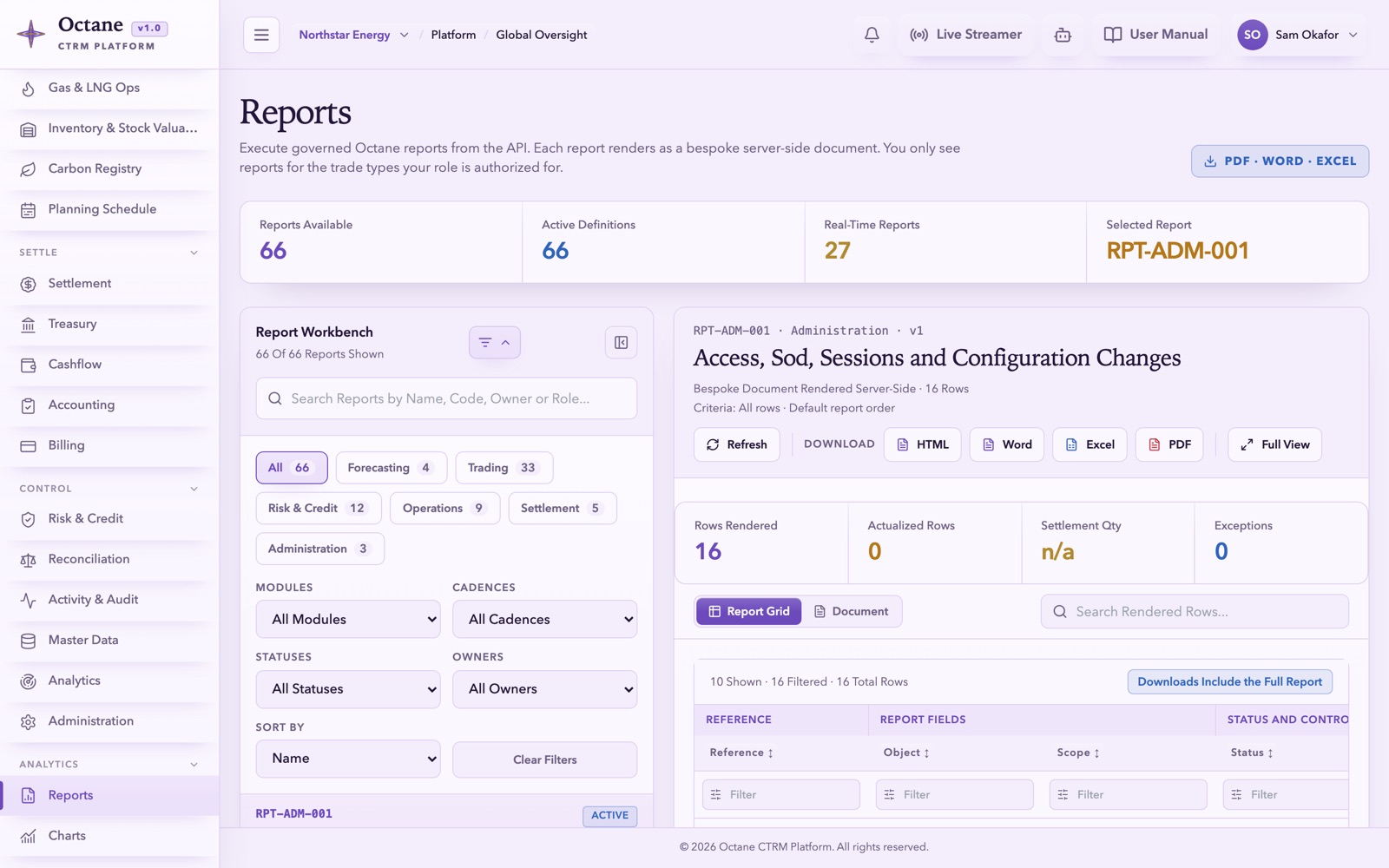Click the Search Rendered Rows field

coord(1195,612)
